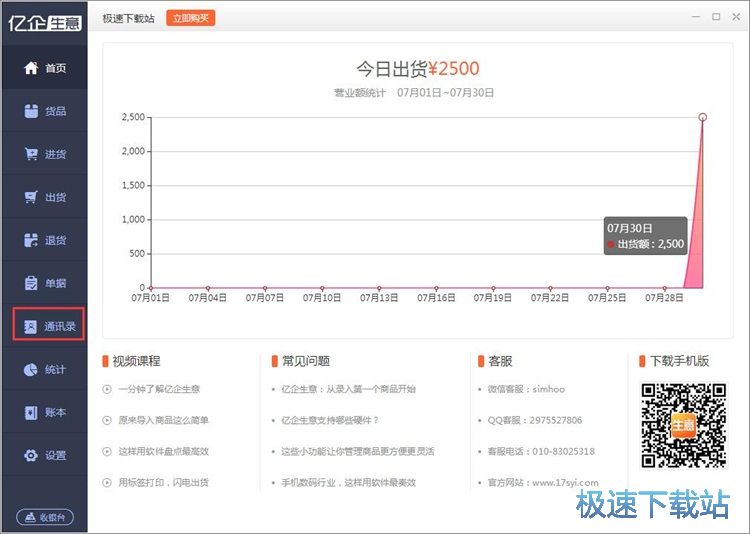Open the 单据 menu label
This screenshot has height=534, width=750.
[55, 284]
